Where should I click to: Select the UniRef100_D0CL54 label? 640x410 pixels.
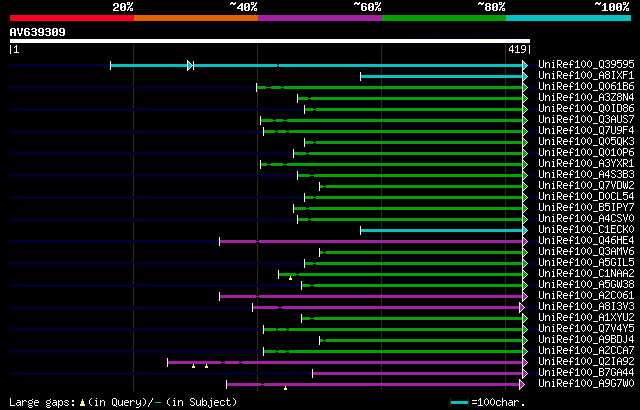pyautogui.click(x=586, y=197)
